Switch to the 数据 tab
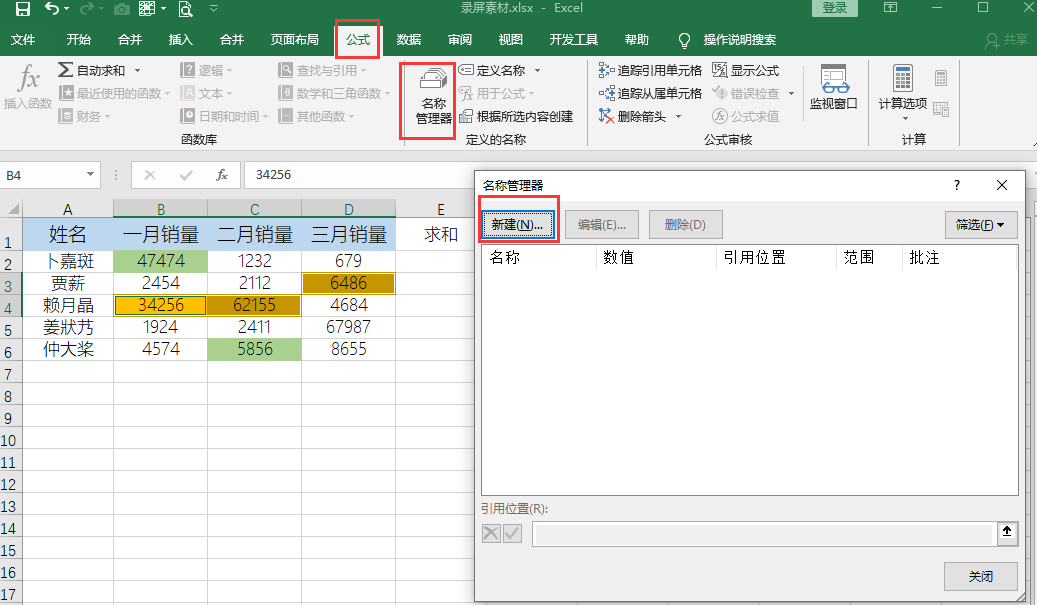 [x=409, y=40]
